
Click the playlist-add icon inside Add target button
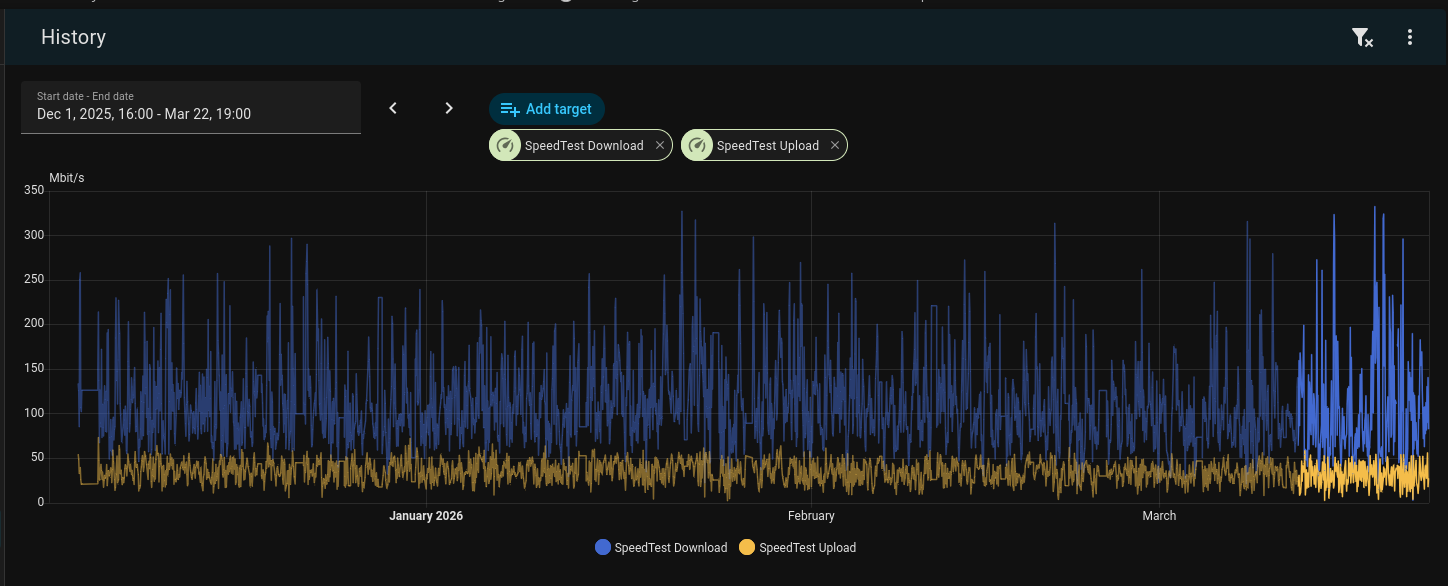click(x=511, y=109)
